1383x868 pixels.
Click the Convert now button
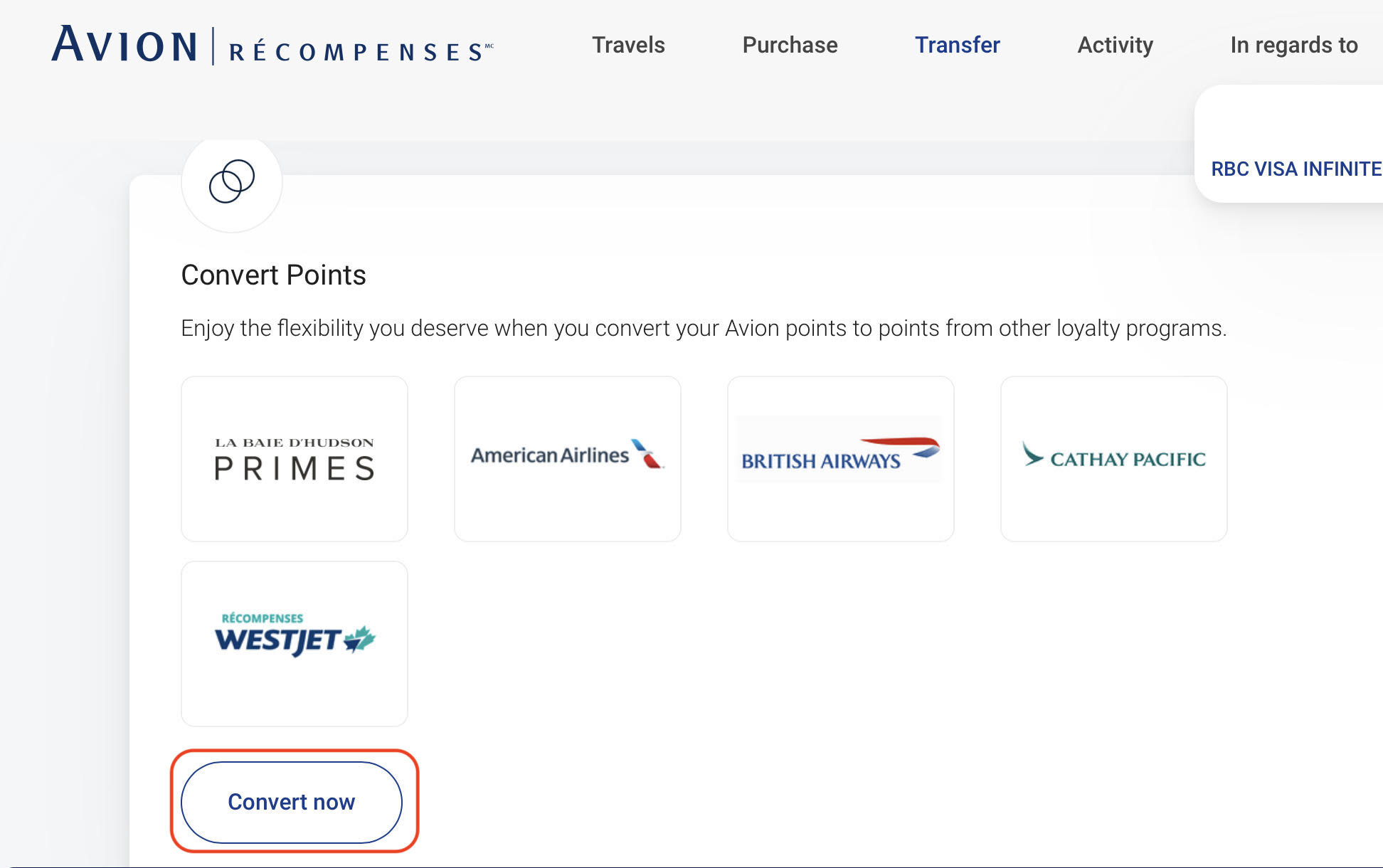290,802
